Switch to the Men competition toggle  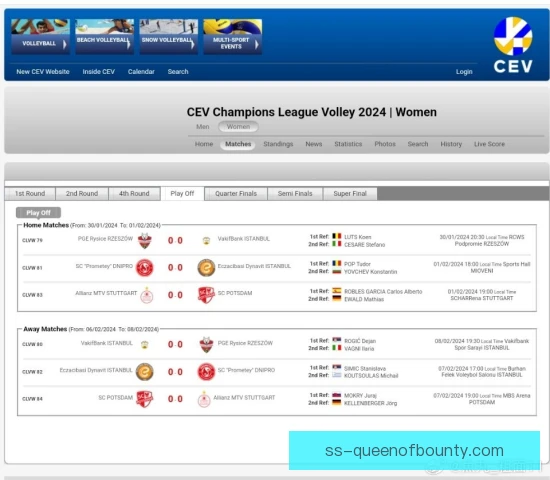tap(203, 127)
